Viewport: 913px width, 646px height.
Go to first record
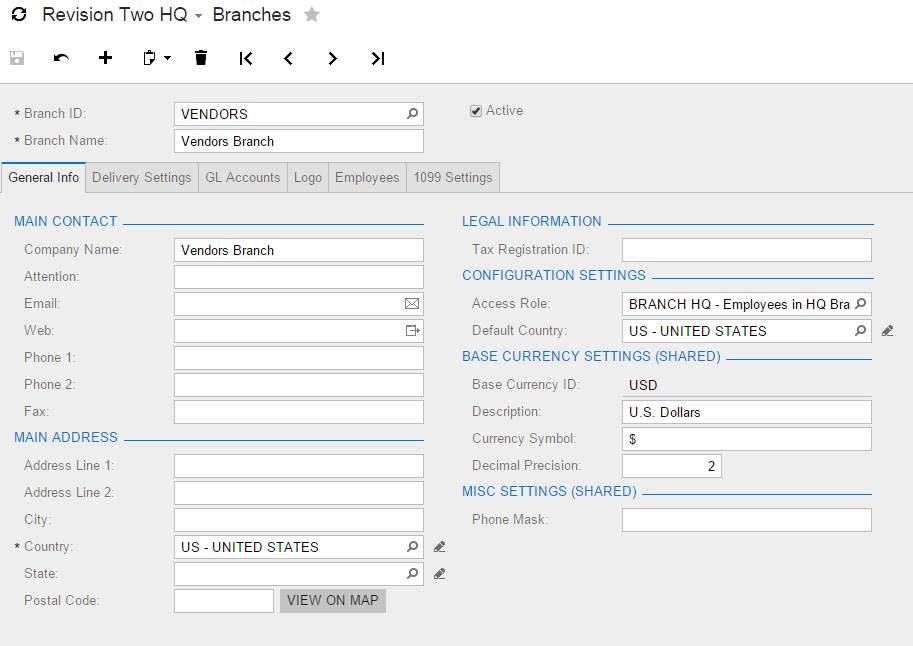pyautogui.click(x=246, y=58)
